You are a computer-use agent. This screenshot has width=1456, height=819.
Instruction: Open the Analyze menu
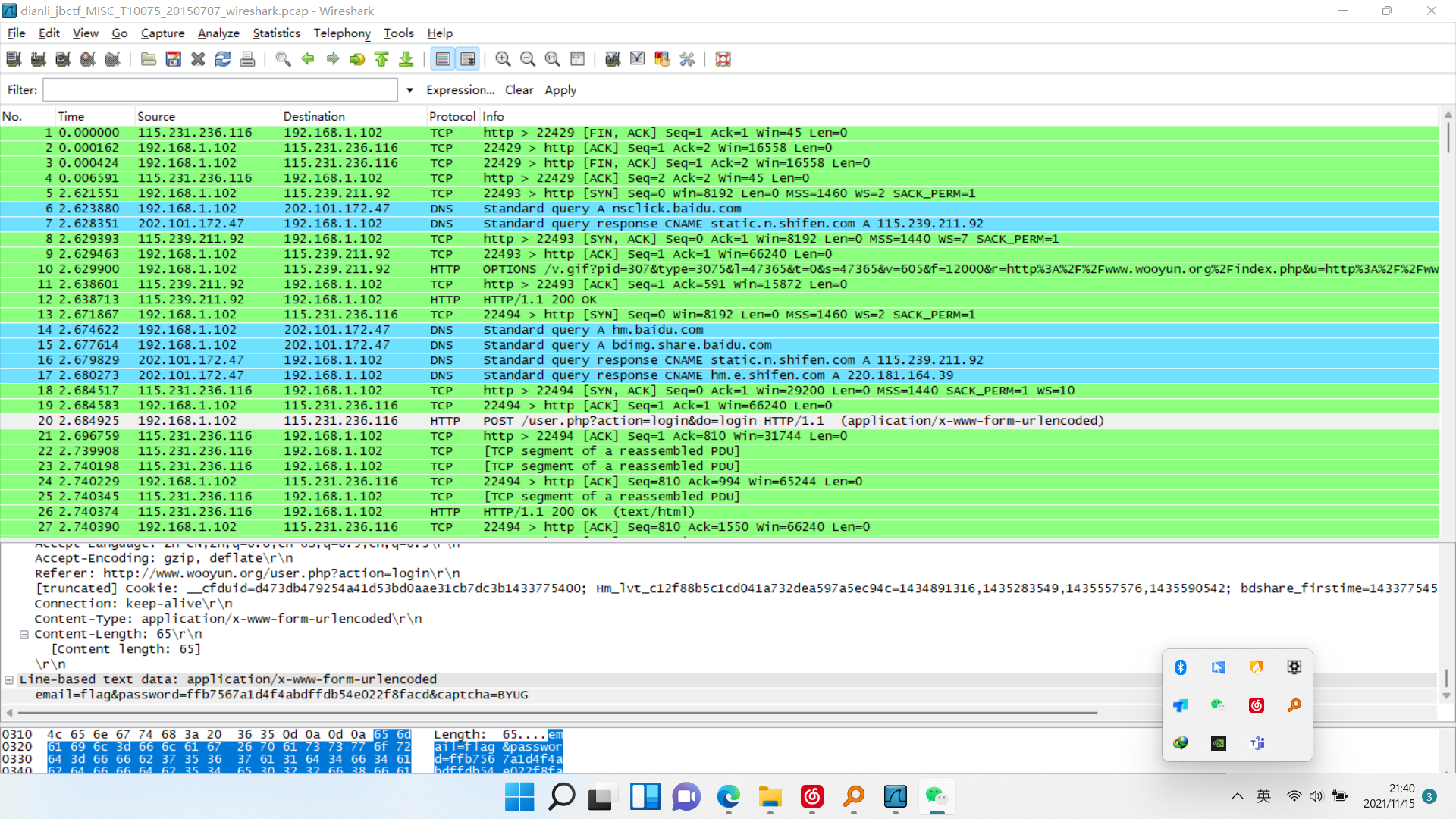(218, 33)
